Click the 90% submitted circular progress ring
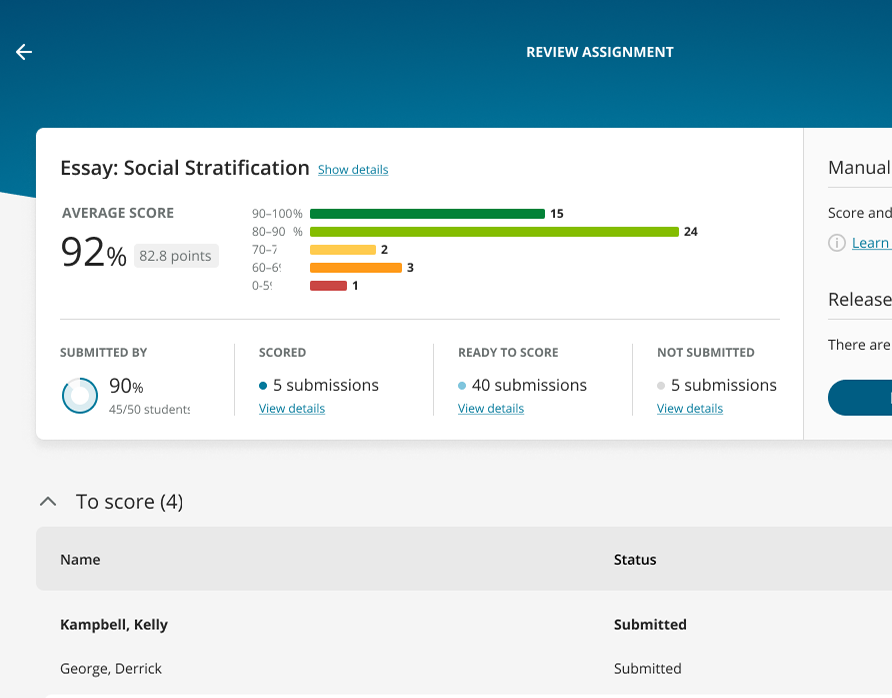892x698 pixels. (80, 396)
